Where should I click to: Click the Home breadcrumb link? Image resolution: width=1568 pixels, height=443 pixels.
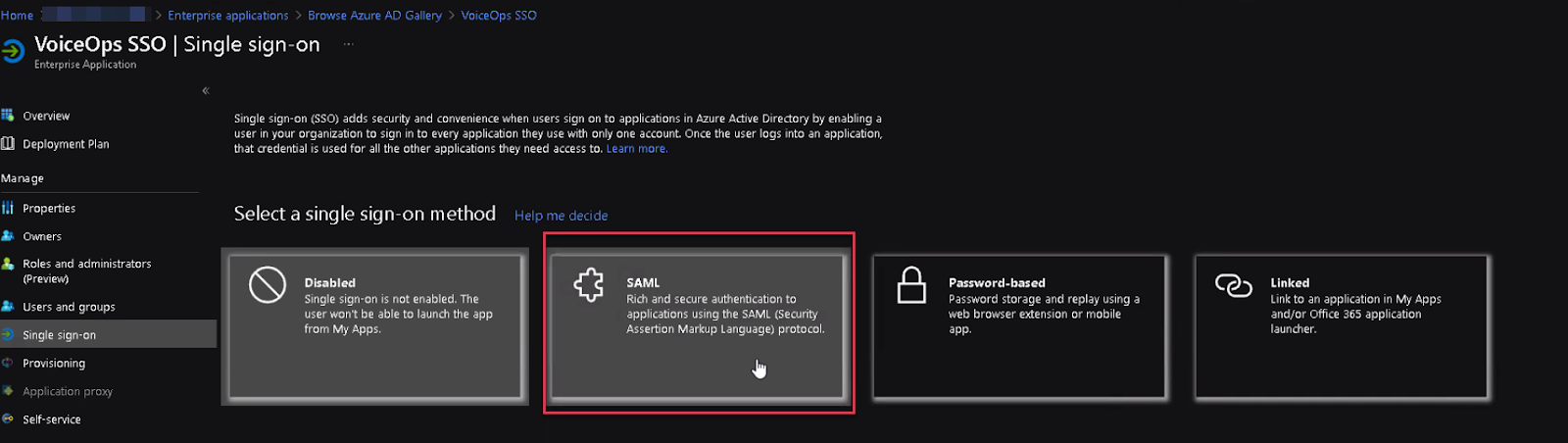pyautogui.click(x=17, y=16)
